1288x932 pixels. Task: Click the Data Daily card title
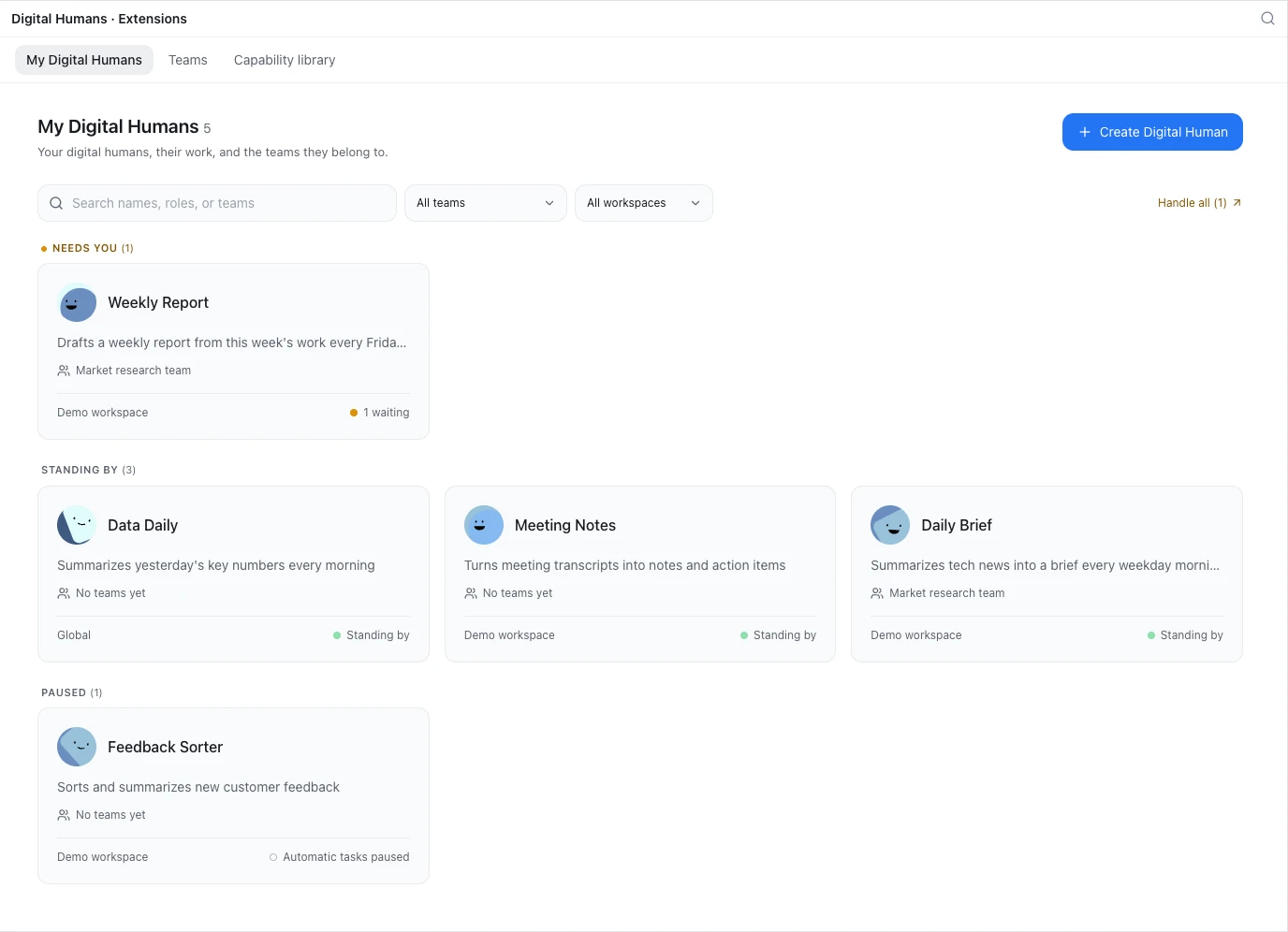point(142,525)
